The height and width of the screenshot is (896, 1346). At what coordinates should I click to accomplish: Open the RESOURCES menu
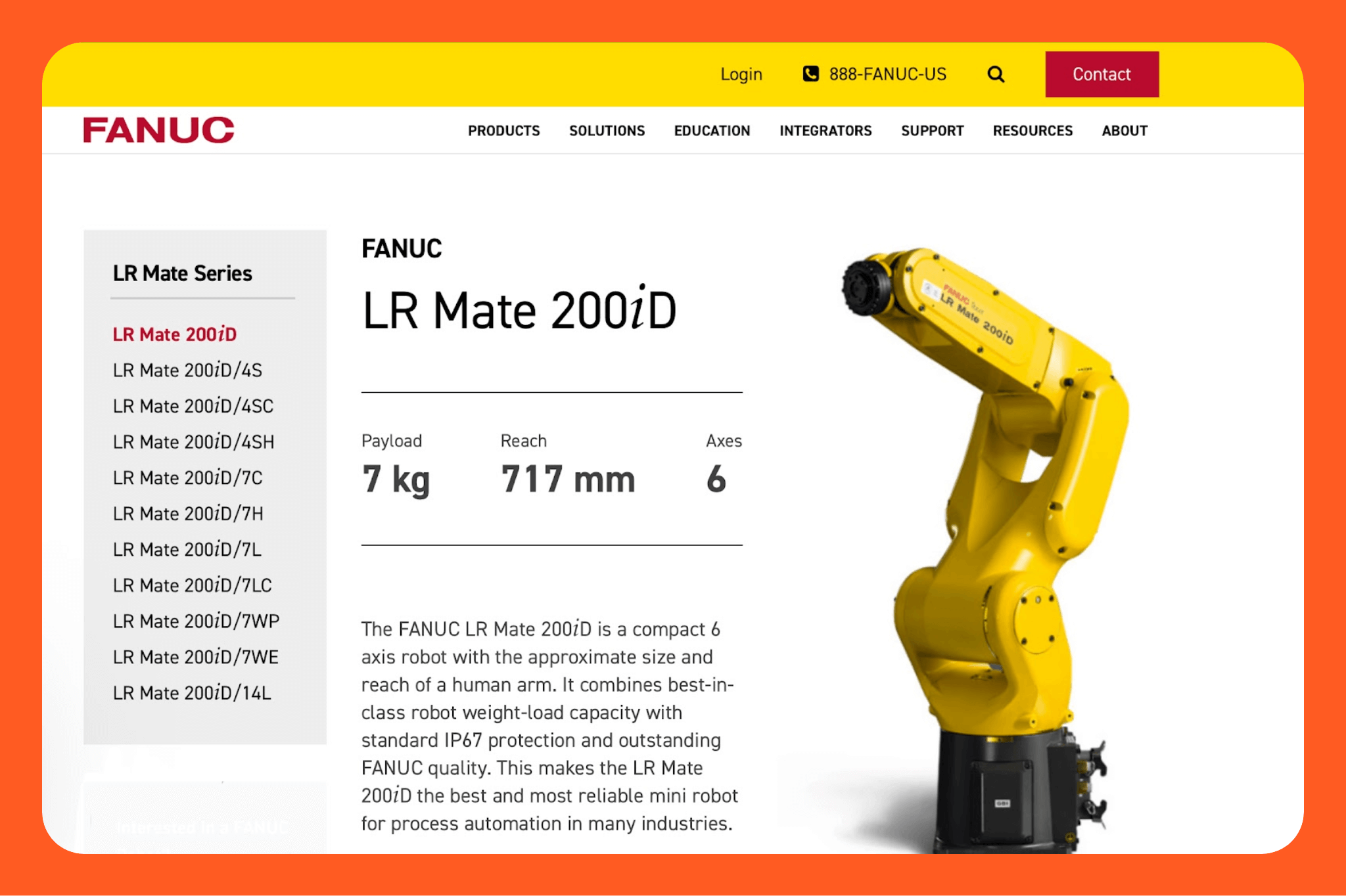click(x=1033, y=131)
